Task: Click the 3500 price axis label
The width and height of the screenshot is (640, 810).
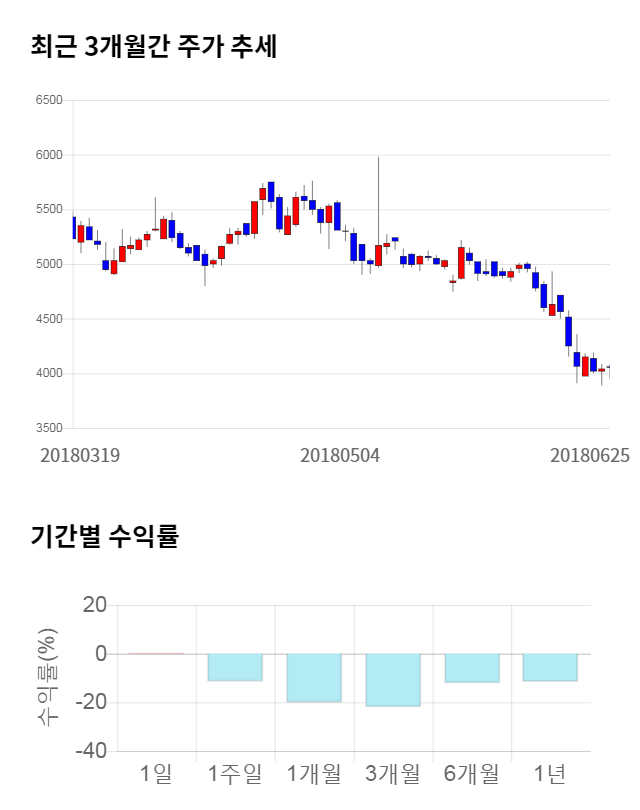Action: [48, 428]
